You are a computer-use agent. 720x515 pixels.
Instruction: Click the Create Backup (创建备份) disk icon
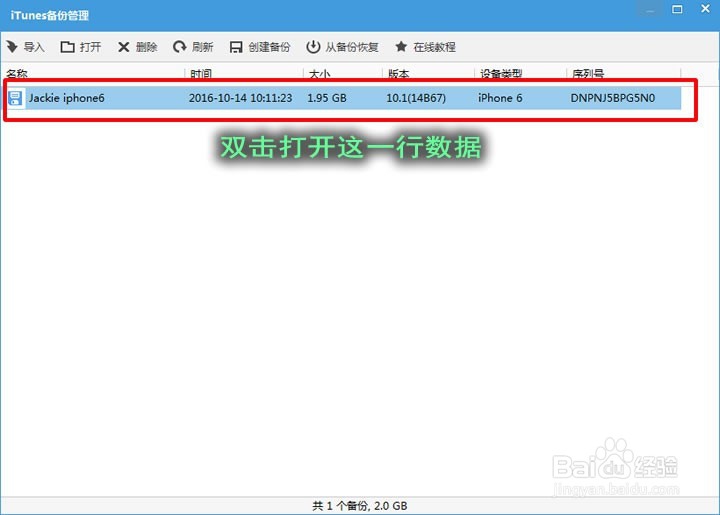[236, 47]
